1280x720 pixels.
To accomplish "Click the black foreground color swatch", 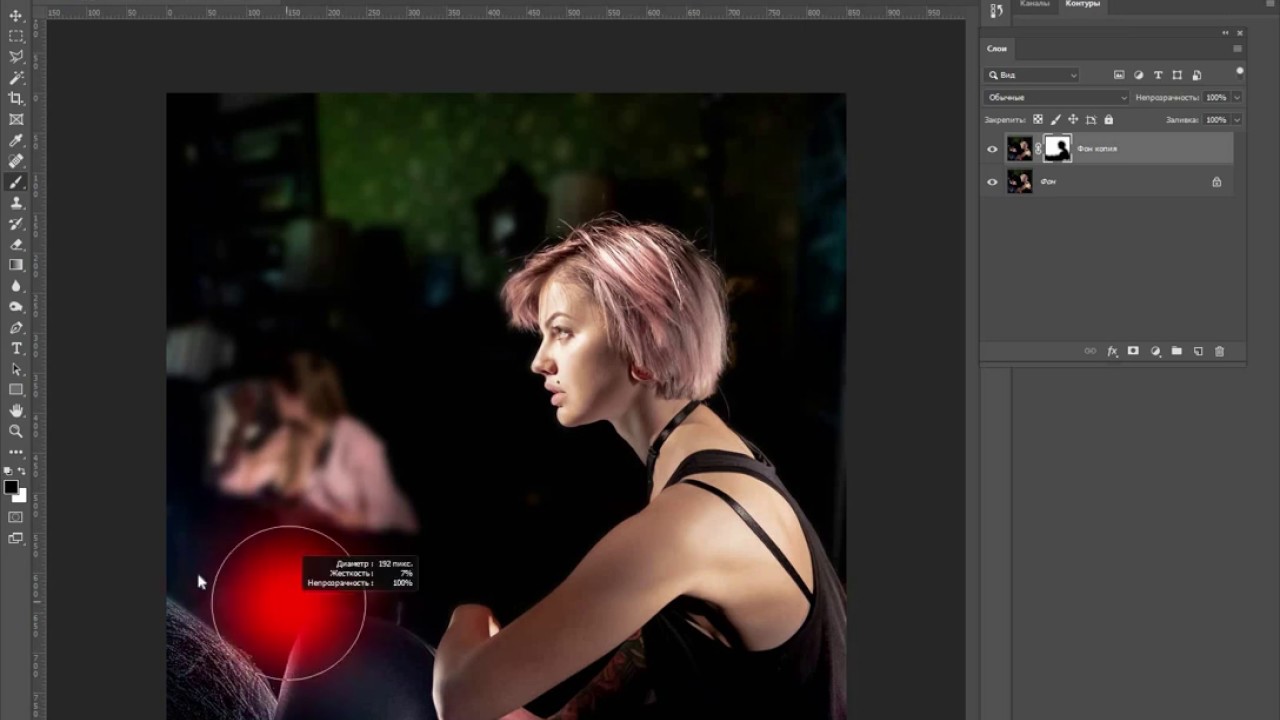I will click(x=11, y=487).
